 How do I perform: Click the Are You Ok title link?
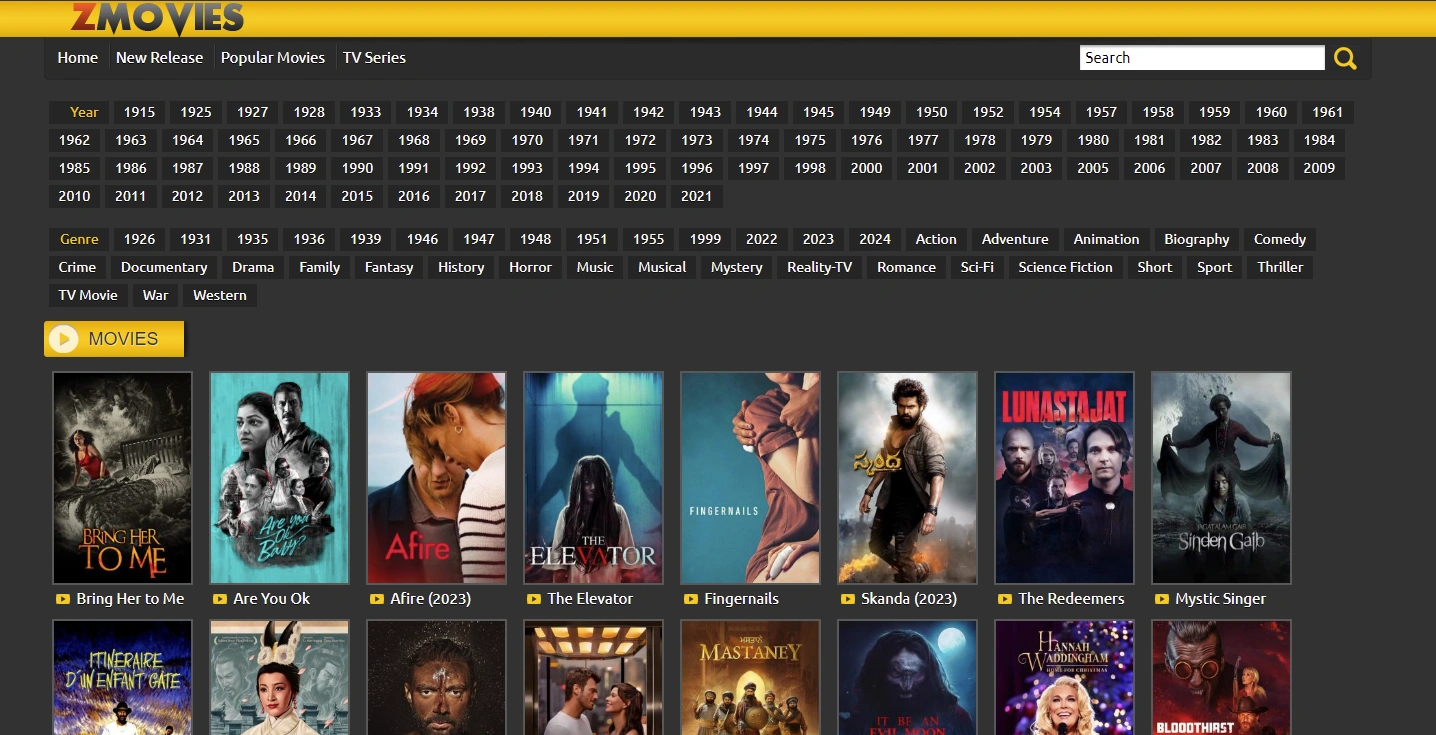tap(271, 599)
